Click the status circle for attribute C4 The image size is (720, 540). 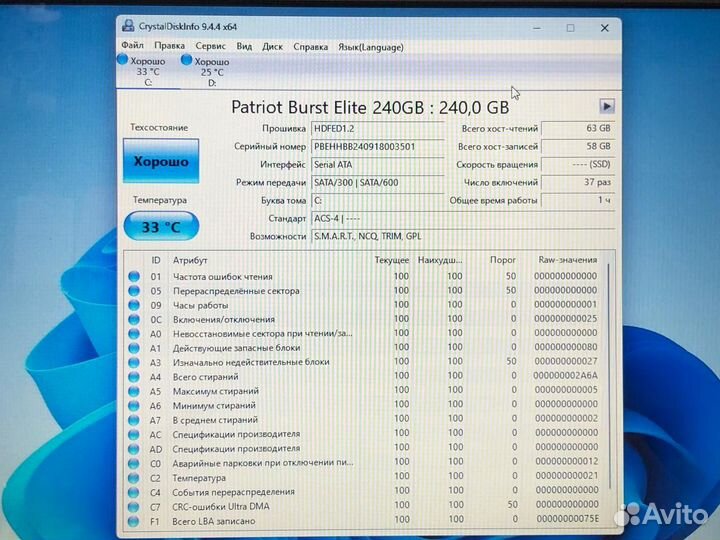(134, 492)
